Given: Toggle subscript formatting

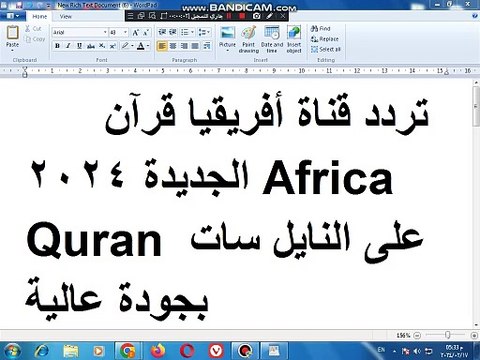Looking at the screenshot, I should point(102,46).
